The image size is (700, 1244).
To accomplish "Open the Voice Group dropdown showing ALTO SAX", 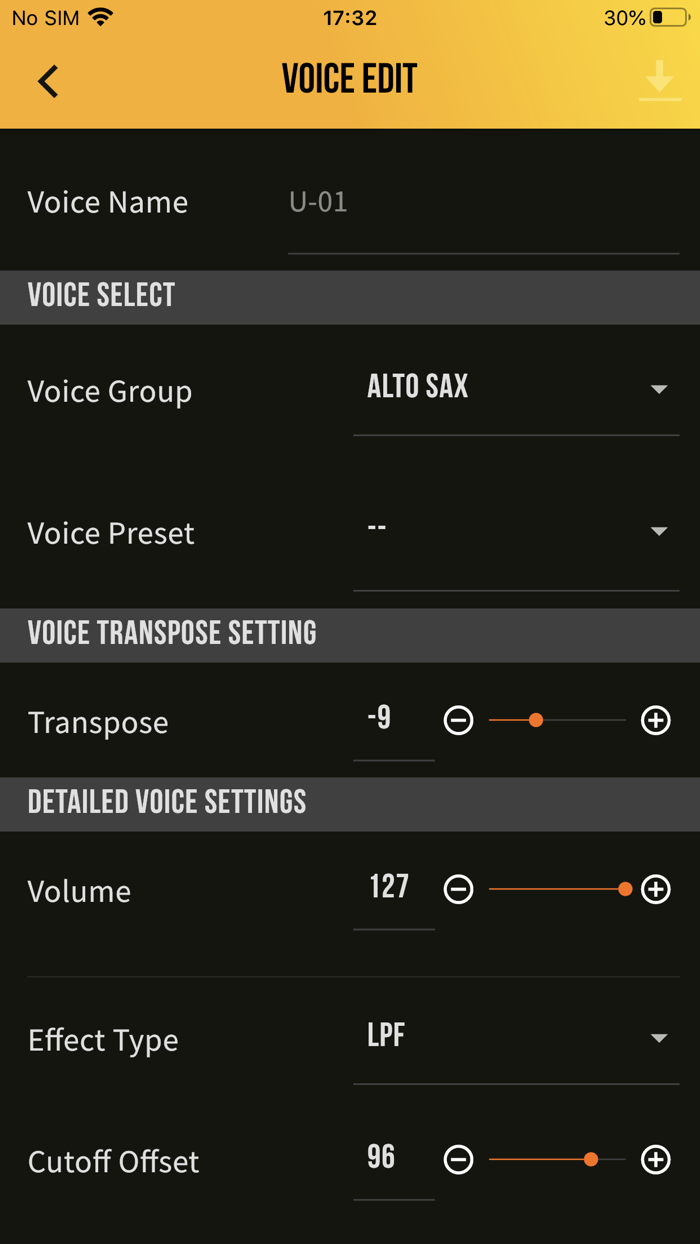I will click(x=516, y=390).
